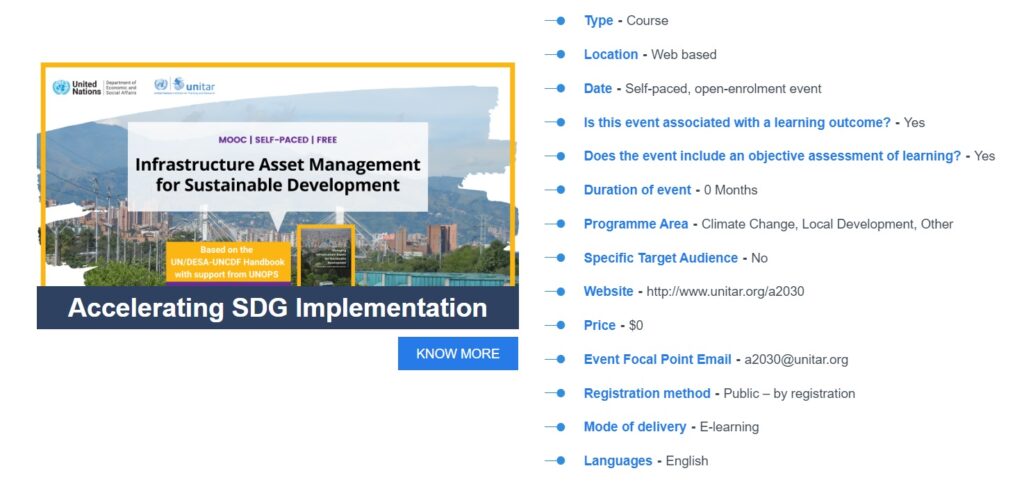Click the bullet marker beside Location
The height and width of the screenshot is (482, 1024).
pyautogui.click(x=560, y=54)
